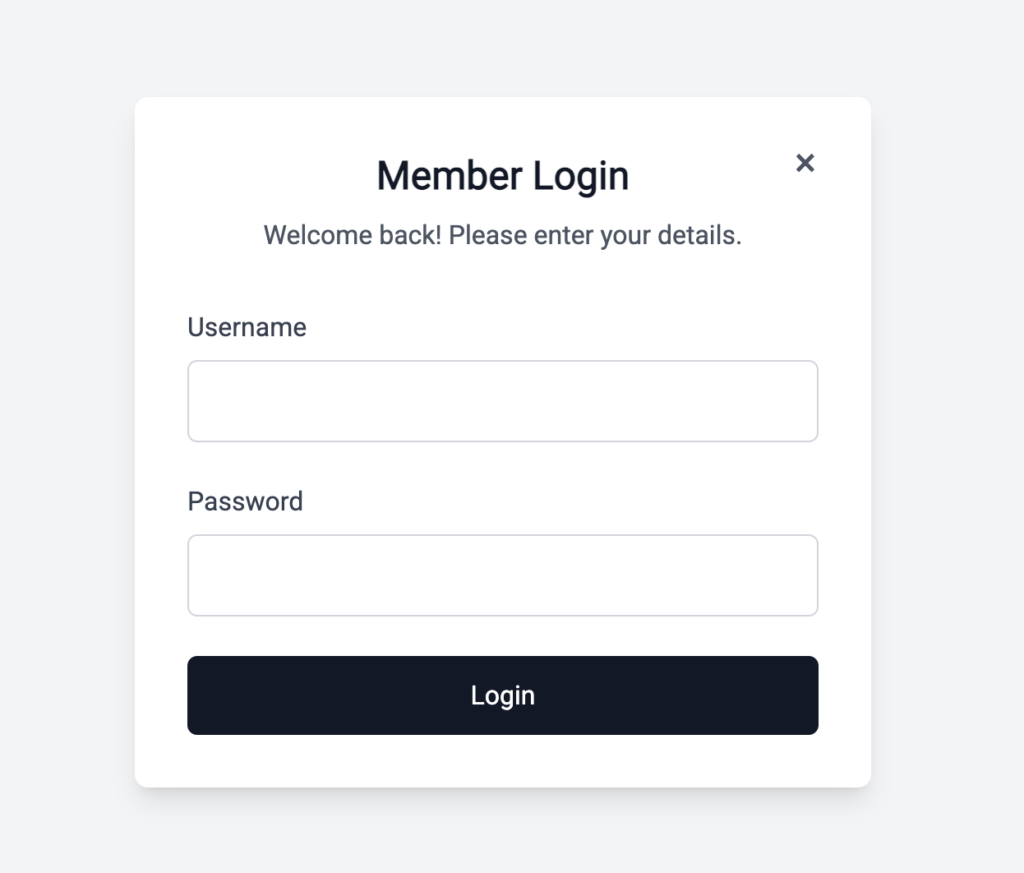Click the word 'Login' on the button
1024x873 pixels.
point(502,695)
